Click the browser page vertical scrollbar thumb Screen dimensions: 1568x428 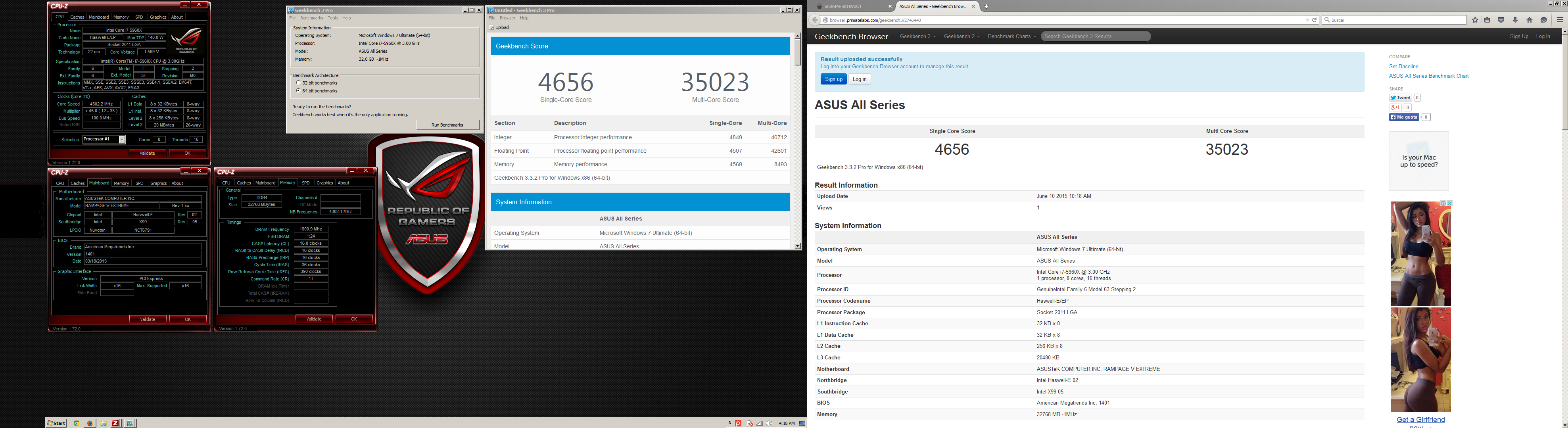click(x=1564, y=82)
